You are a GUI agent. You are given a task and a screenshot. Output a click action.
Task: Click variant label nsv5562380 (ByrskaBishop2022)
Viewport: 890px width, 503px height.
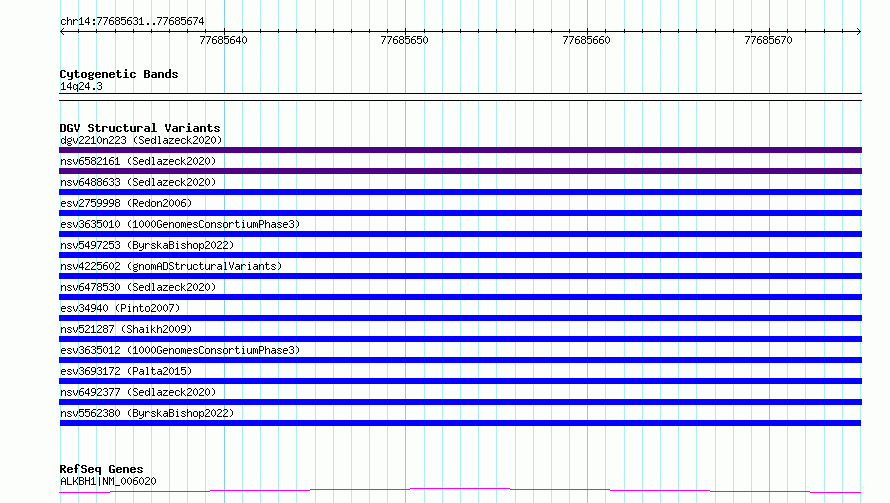point(147,413)
